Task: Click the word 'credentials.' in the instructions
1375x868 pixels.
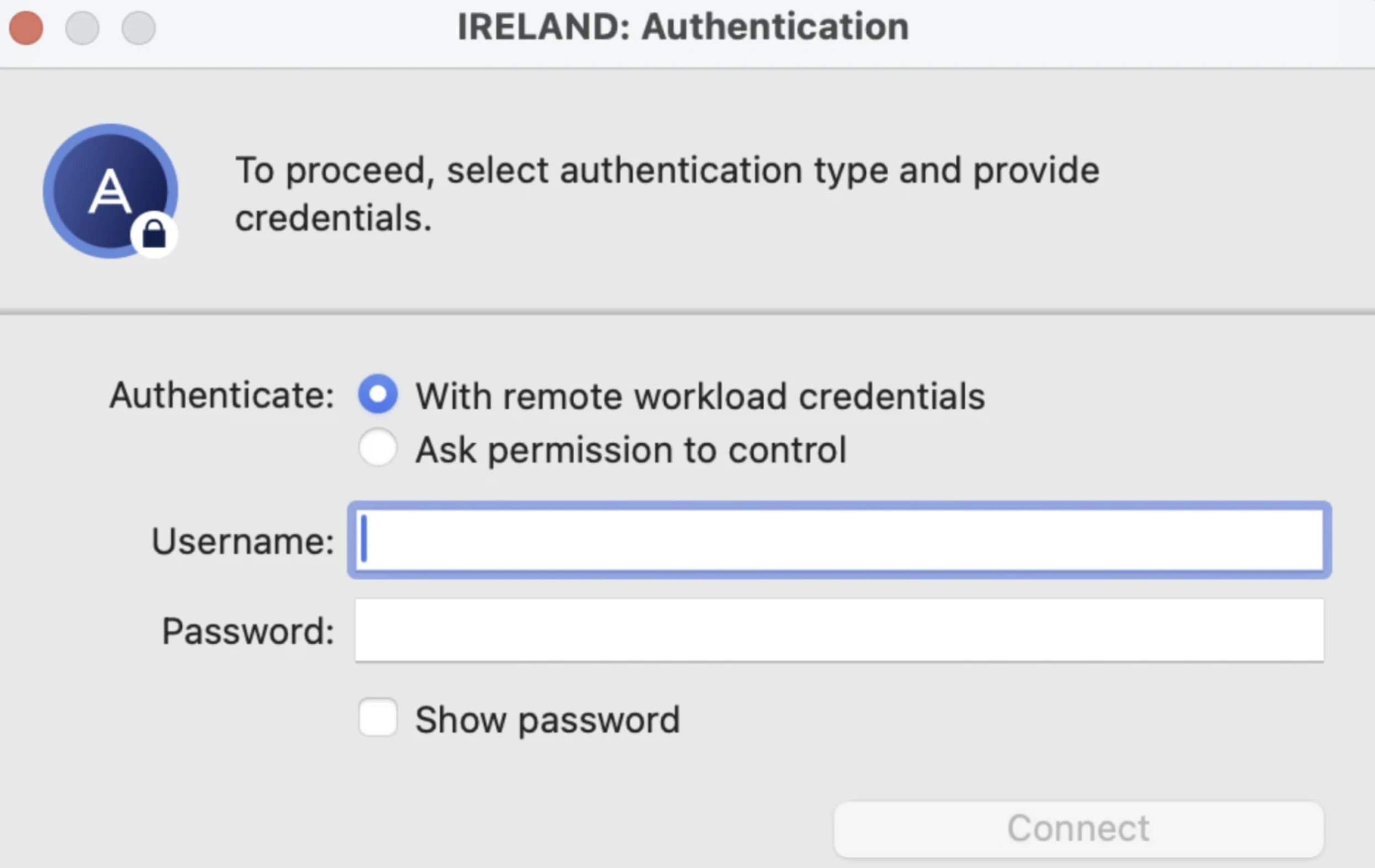Action: pyautogui.click(x=334, y=218)
